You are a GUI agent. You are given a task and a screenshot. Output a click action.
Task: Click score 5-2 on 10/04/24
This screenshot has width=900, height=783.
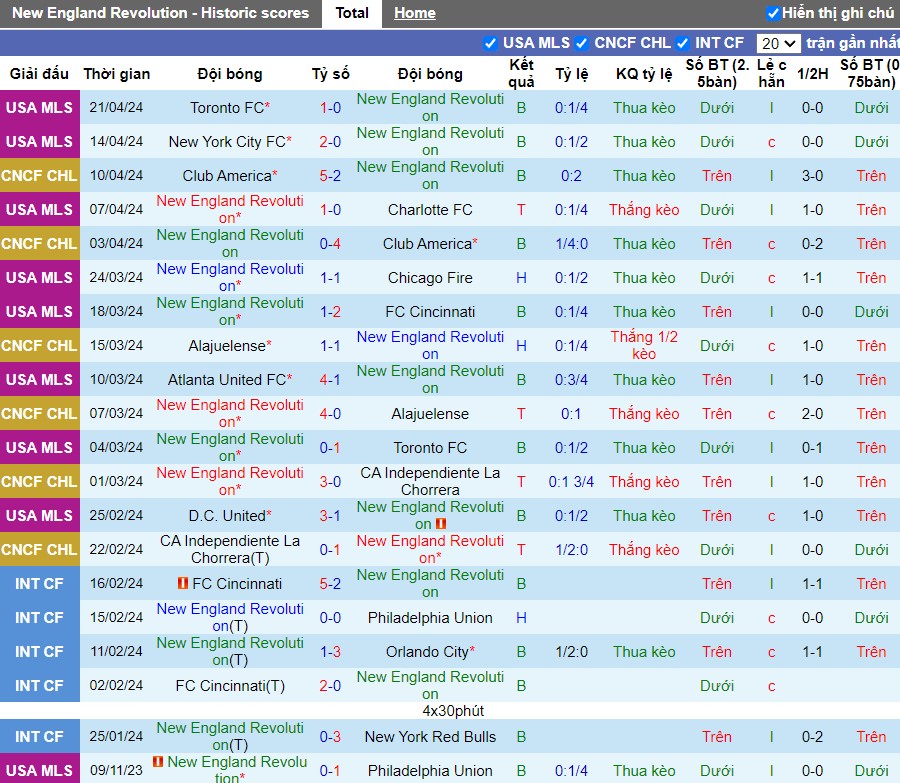(x=330, y=176)
